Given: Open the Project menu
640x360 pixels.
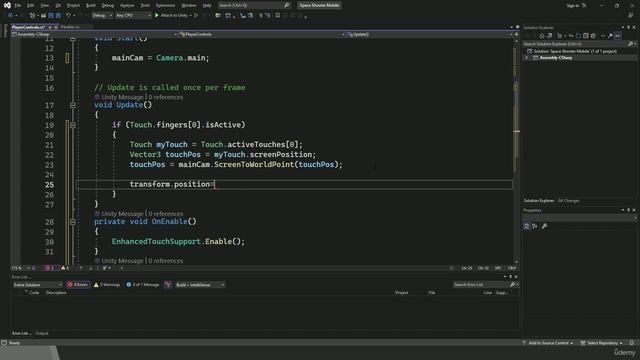Looking at the screenshot, I should pyautogui.click(x=73, y=5).
